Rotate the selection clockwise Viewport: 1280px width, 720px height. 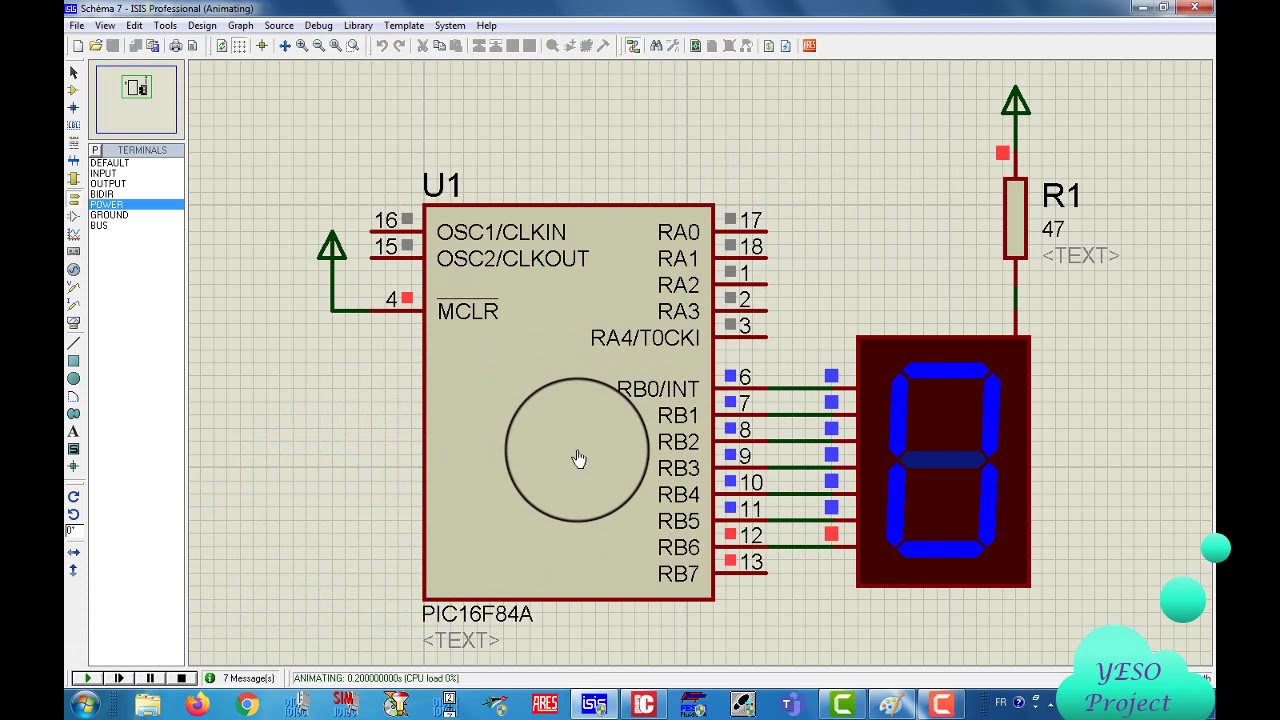point(73,497)
